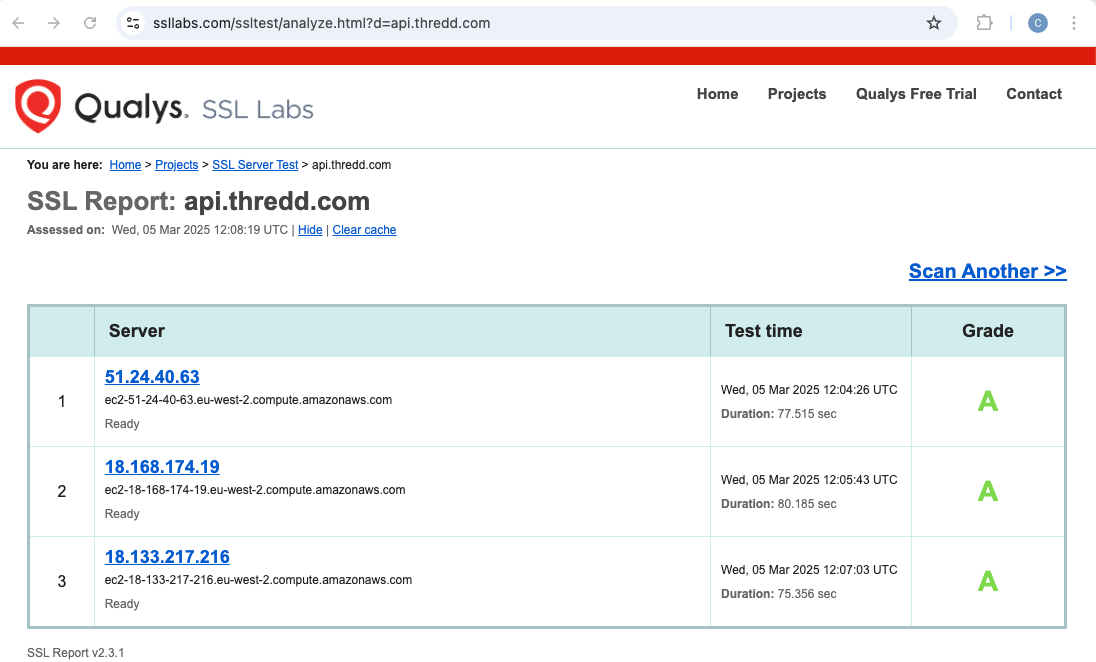Screen dimensions: 1096x662
Task: Click row number 2 cell
Action: [62, 491]
